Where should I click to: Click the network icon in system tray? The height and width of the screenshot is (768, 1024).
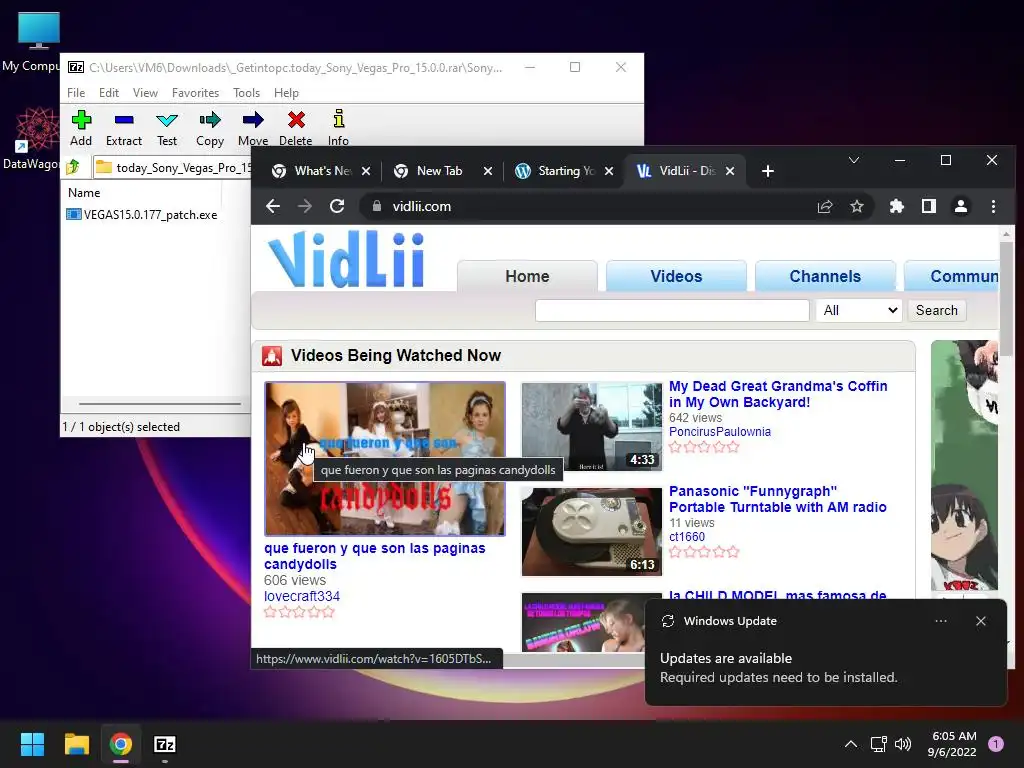878,744
